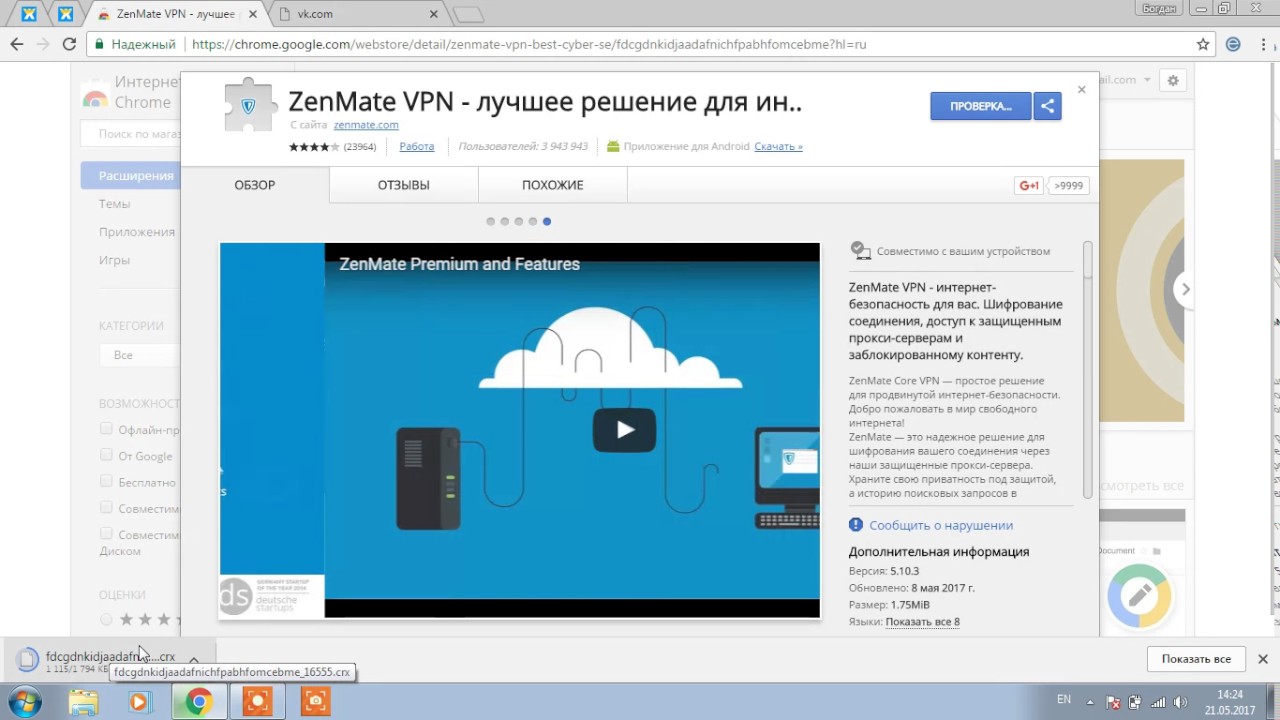Click the browser back arrow
1280x720 pixels.
17,44
